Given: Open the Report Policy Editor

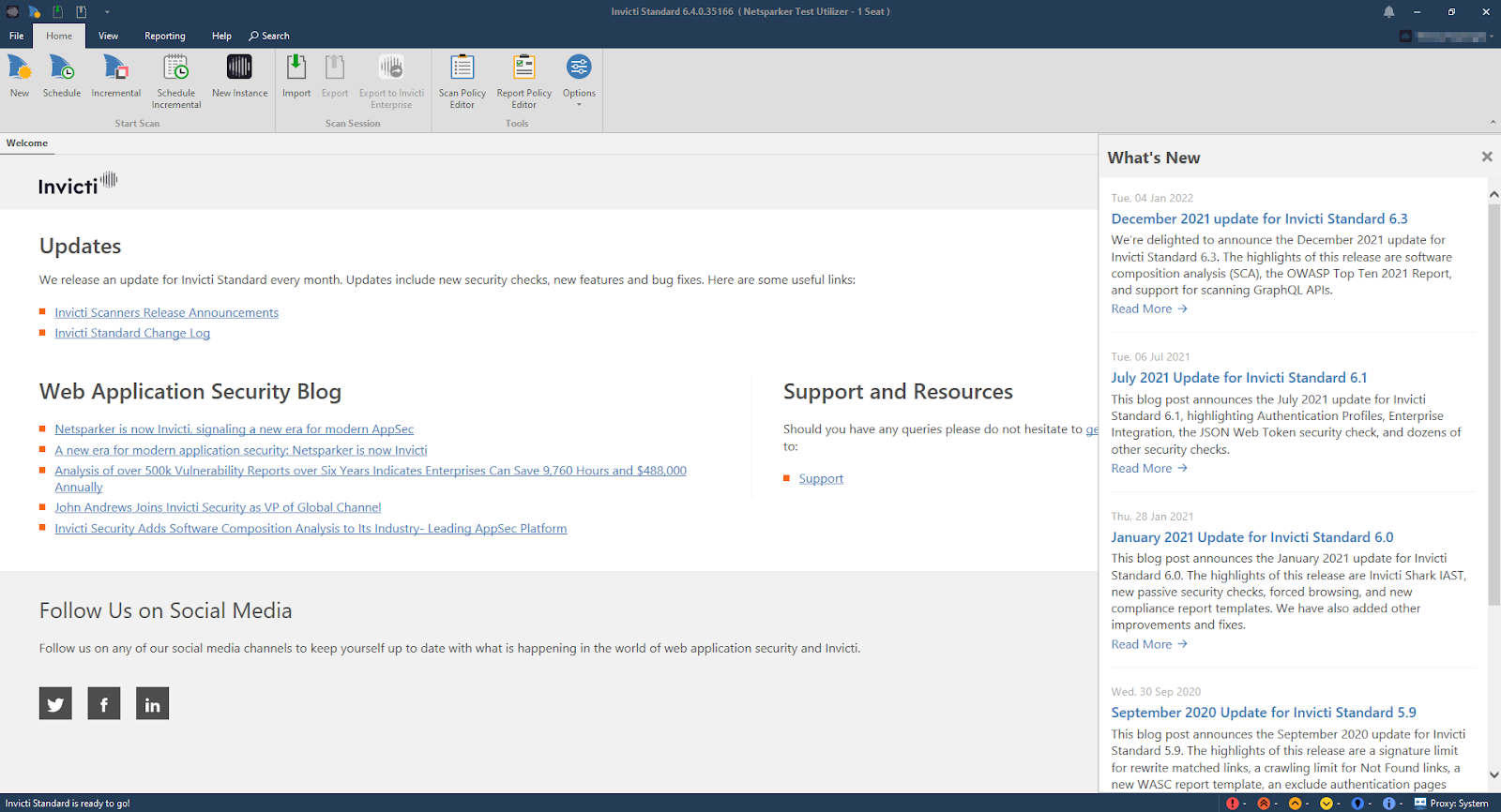Looking at the screenshot, I should pos(524,82).
